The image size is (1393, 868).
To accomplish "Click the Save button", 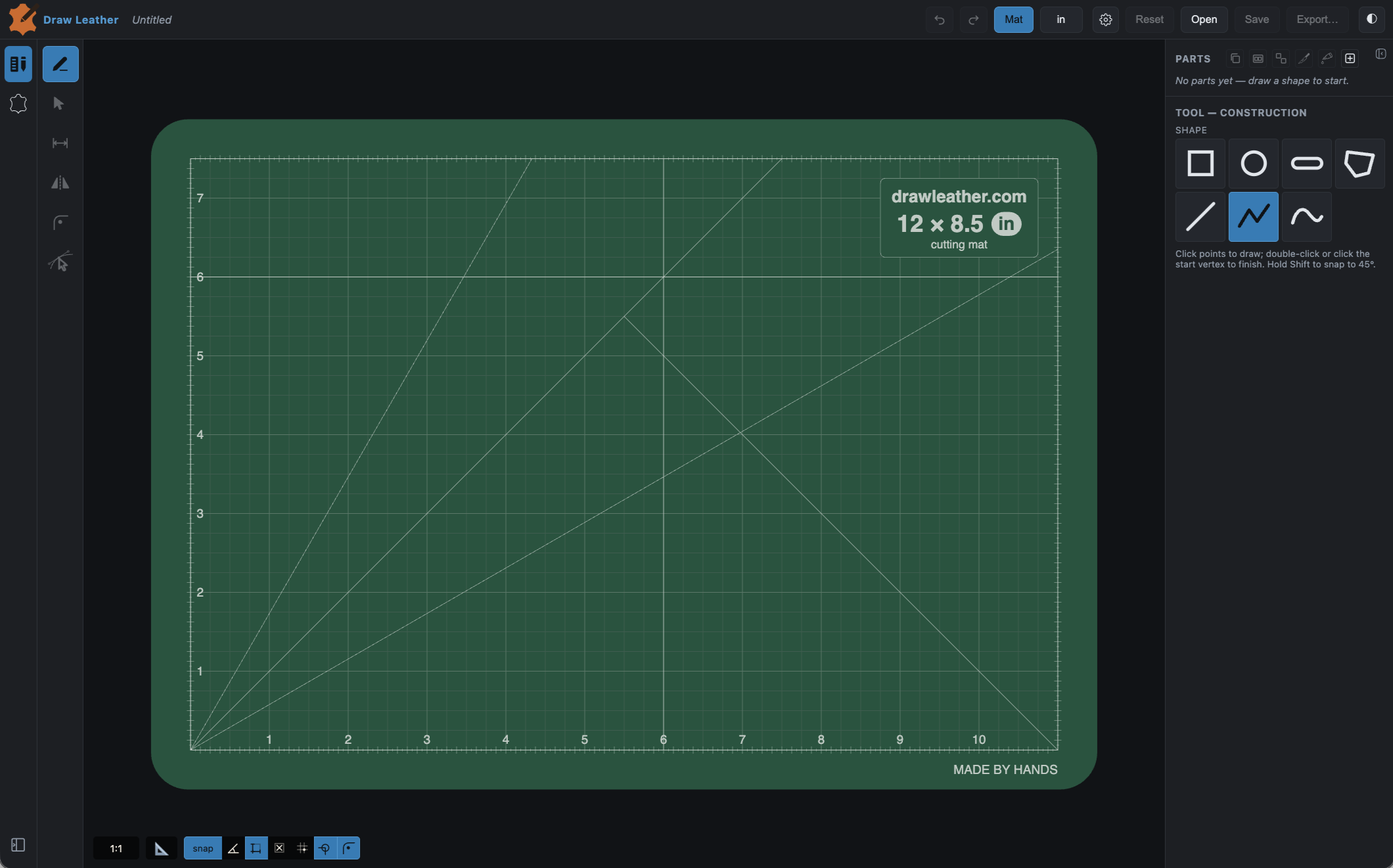I will tap(1256, 20).
